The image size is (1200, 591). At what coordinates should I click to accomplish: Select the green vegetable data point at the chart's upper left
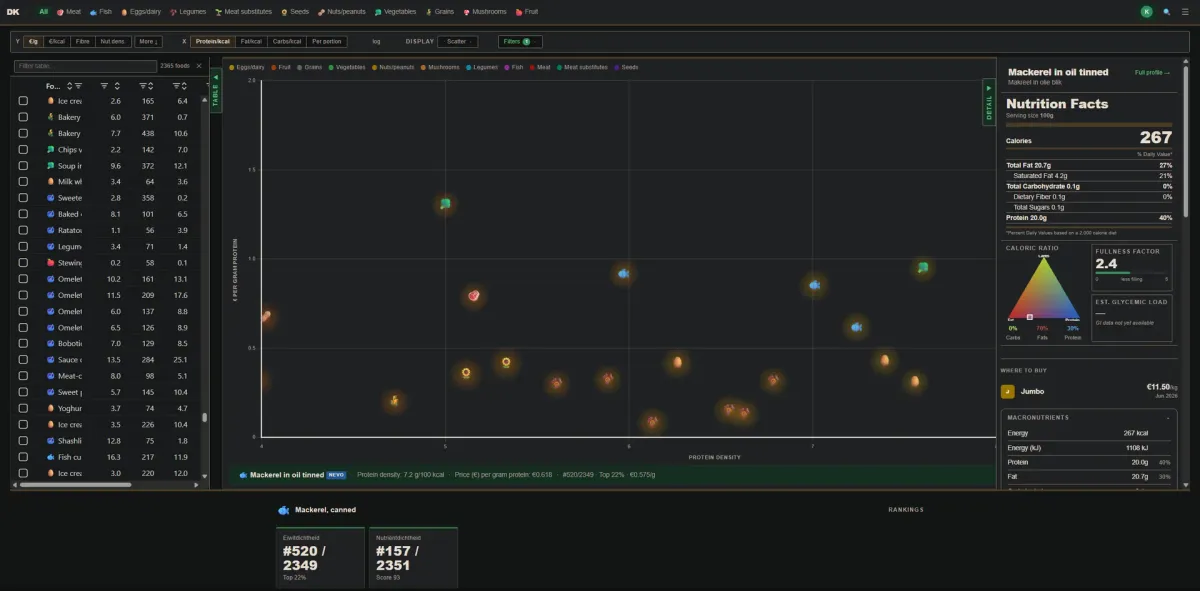(445, 204)
